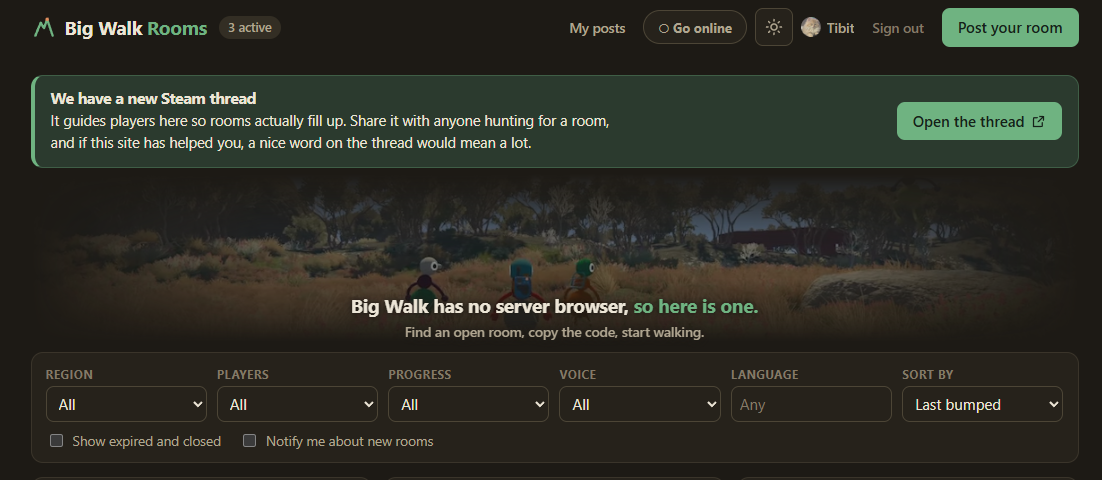Enable Notify me about new rooms checkbox

point(249,441)
